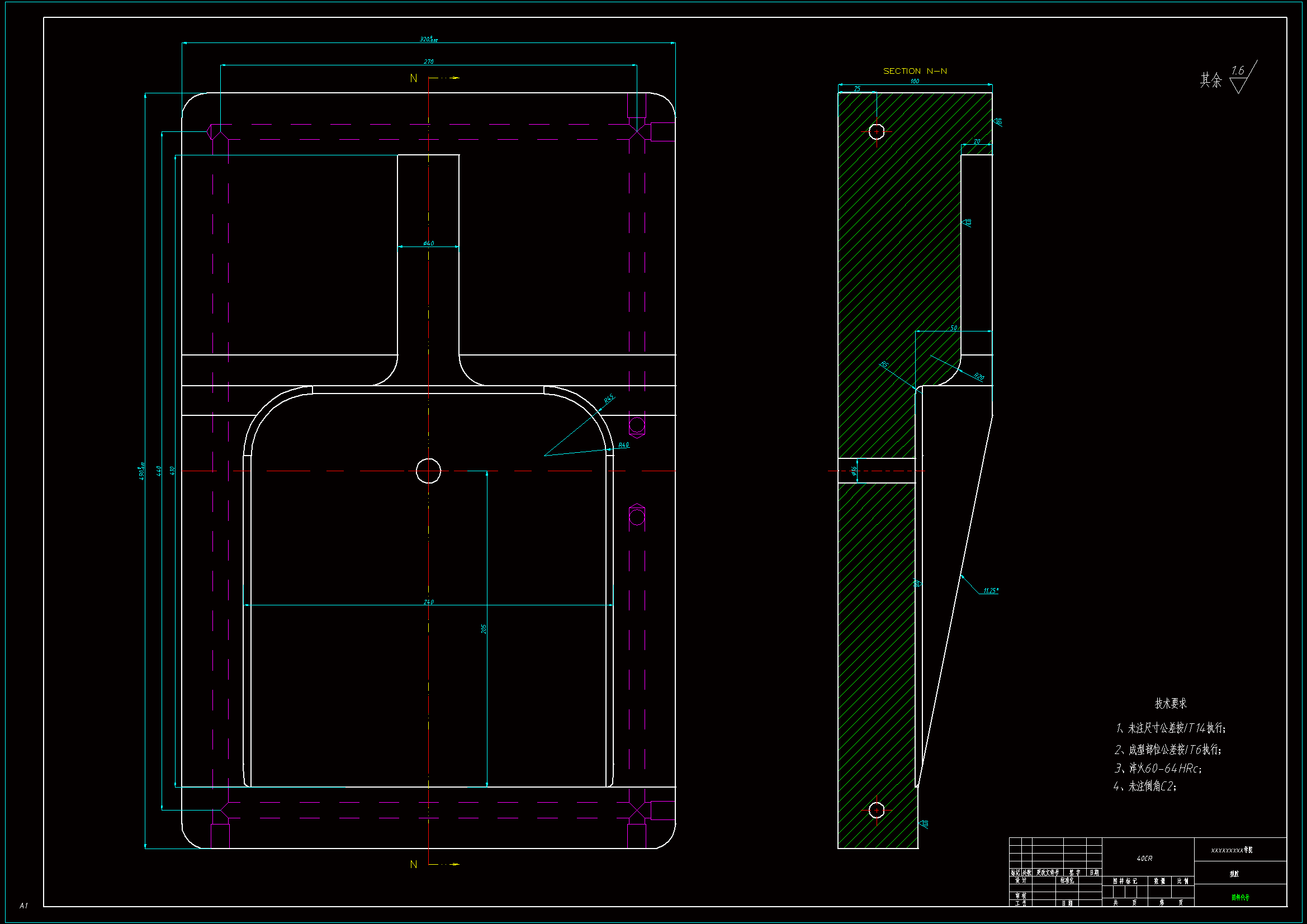Image resolution: width=1307 pixels, height=924 pixels.
Task: Click the lower hexagonal hole on right side
Action: coord(636,517)
